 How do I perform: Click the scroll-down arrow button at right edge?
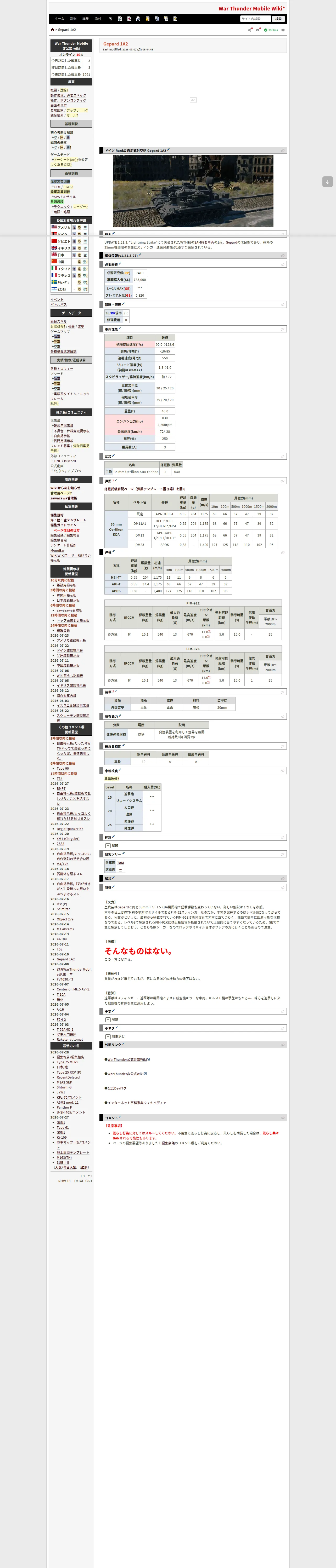click(327, 181)
